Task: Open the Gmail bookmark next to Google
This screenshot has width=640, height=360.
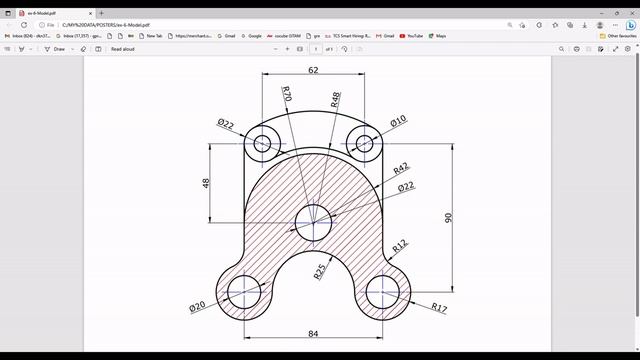Action: pyautogui.click(x=227, y=36)
